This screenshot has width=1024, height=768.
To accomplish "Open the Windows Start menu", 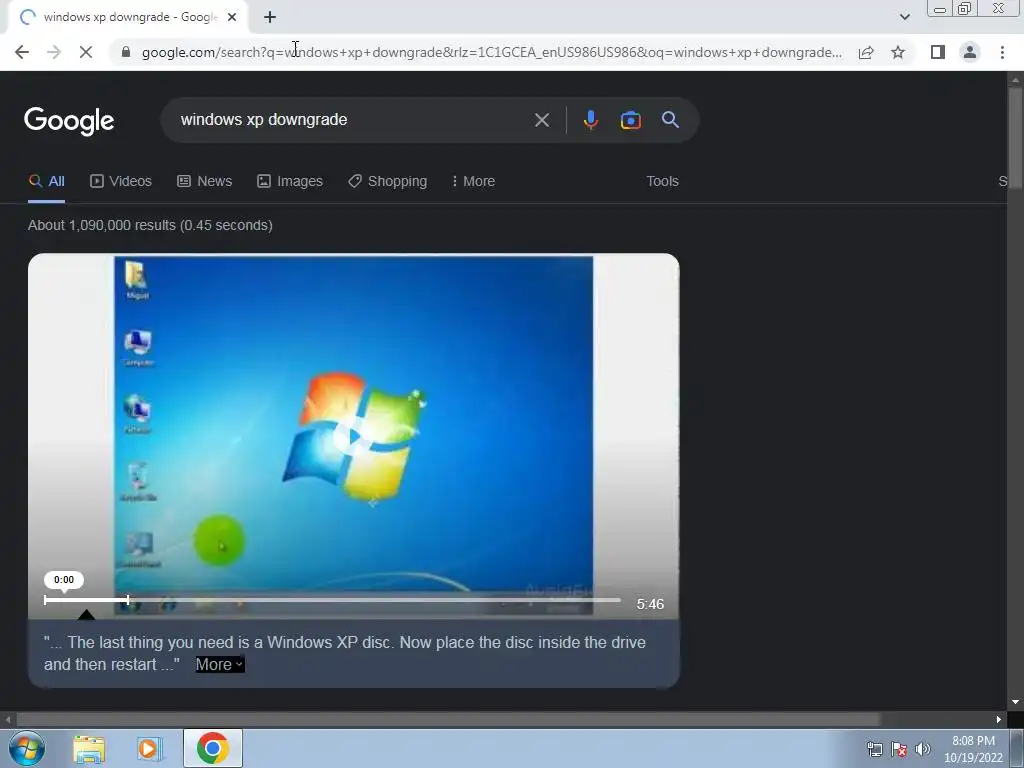I will [26, 748].
